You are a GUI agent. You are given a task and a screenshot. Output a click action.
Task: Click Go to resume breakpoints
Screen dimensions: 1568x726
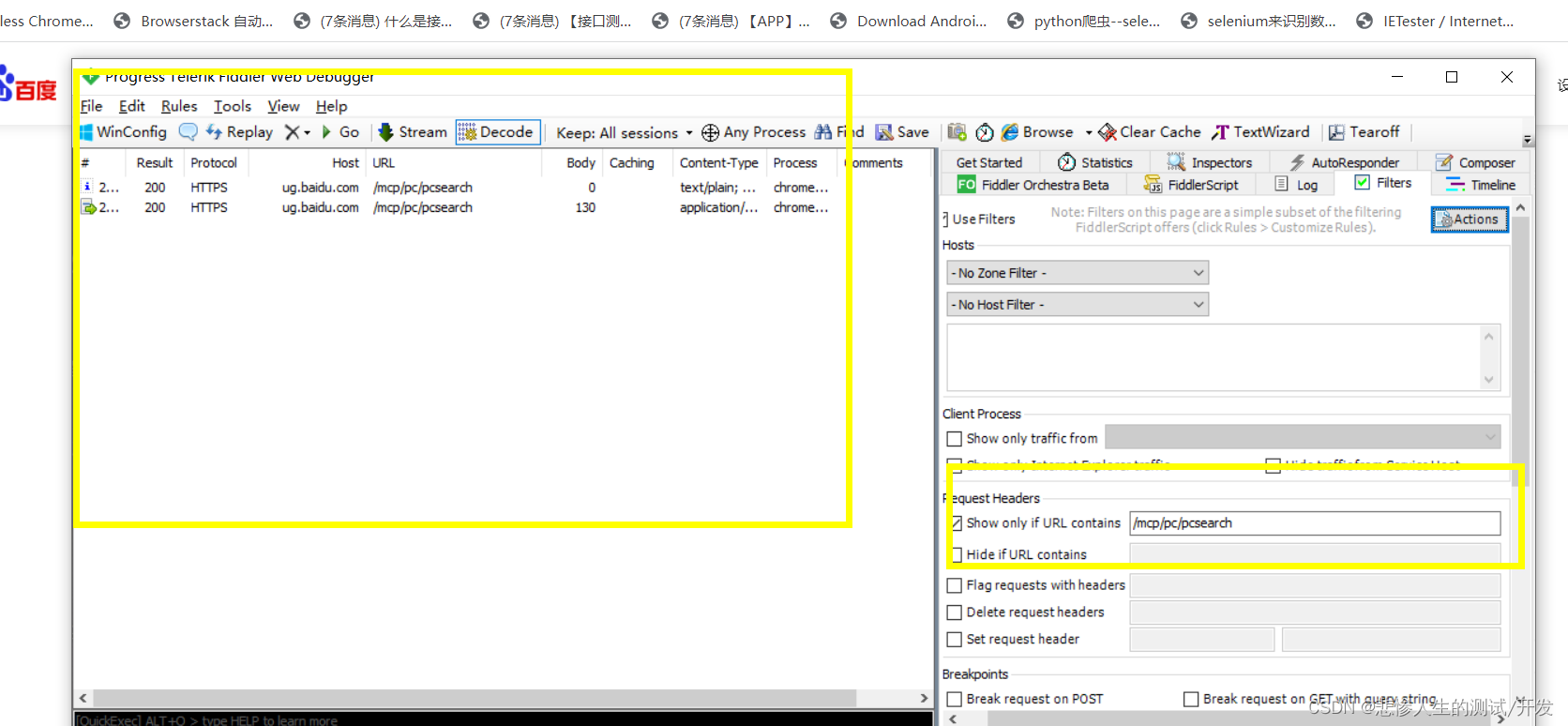pos(340,132)
